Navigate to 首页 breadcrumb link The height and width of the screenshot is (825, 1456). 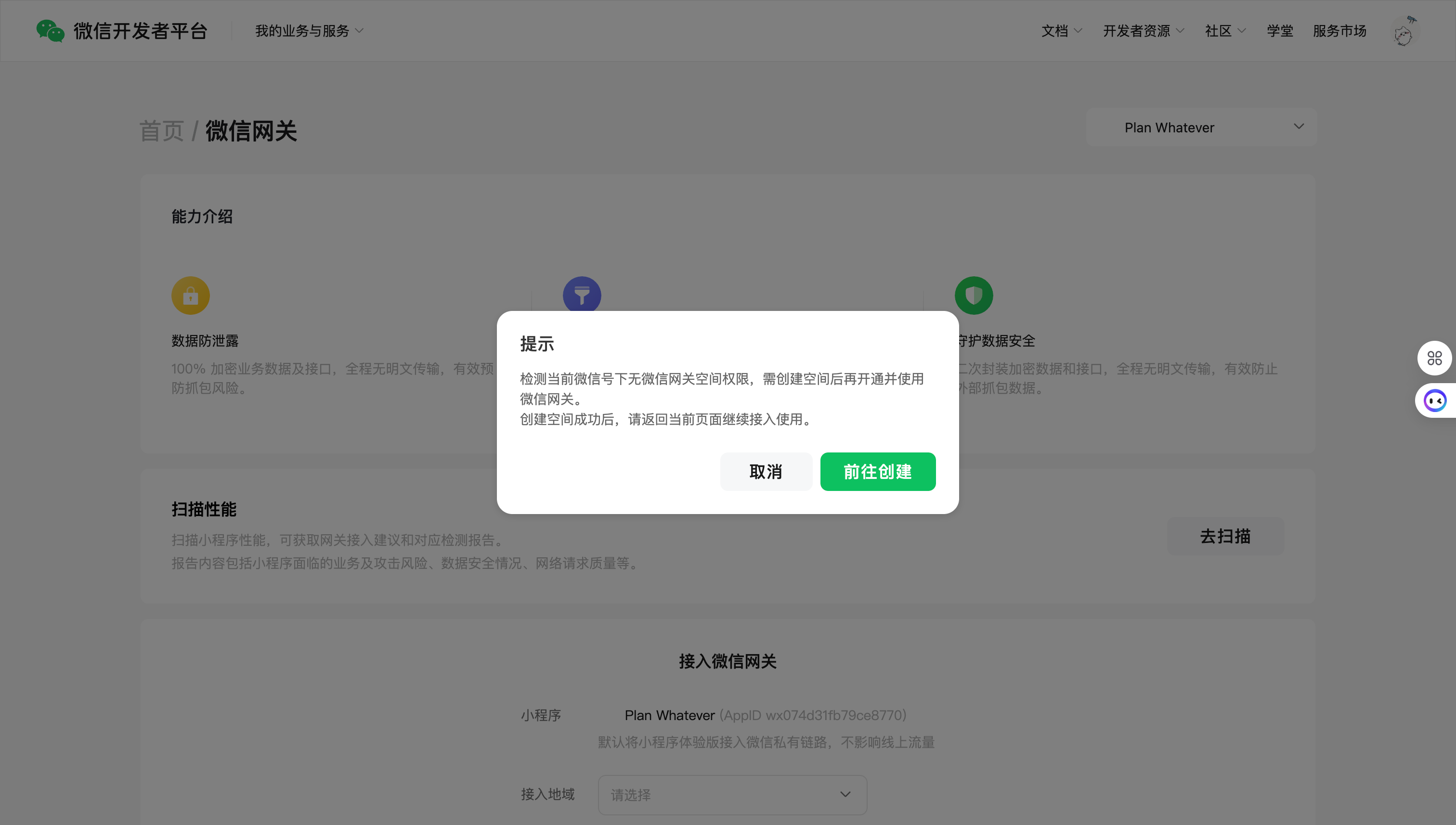tap(161, 131)
